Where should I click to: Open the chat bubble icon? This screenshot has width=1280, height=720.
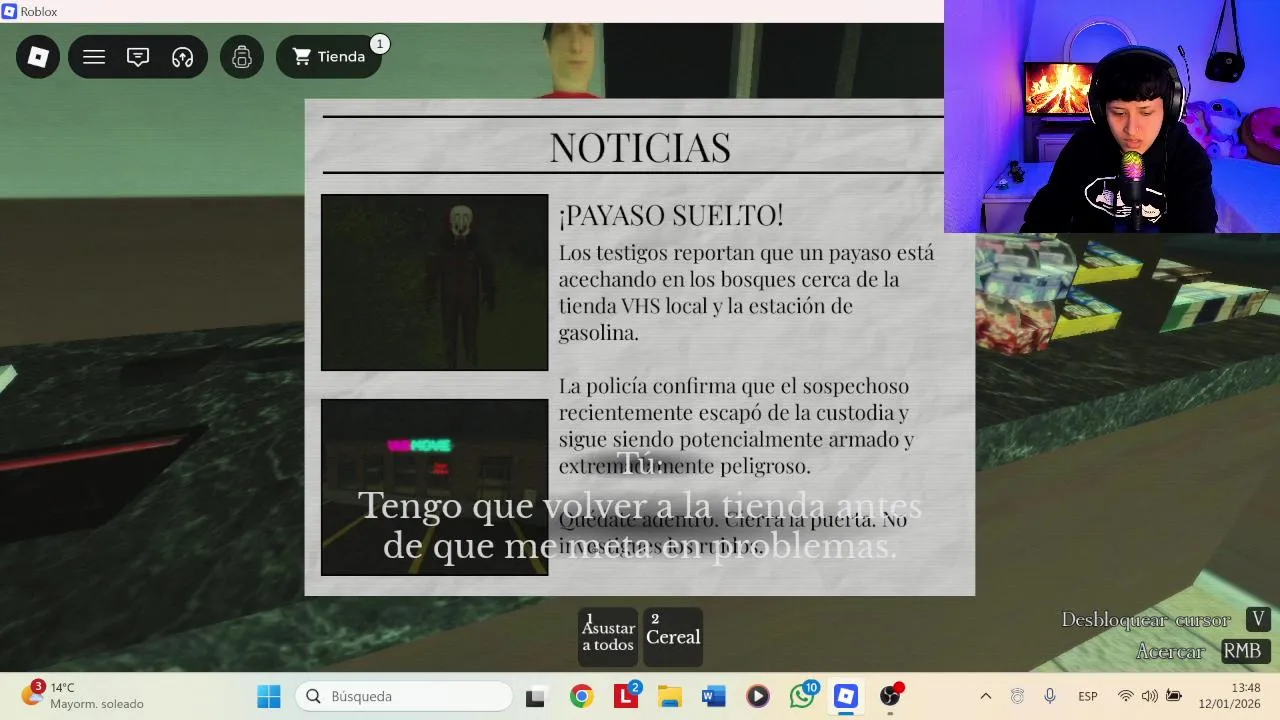click(x=138, y=57)
